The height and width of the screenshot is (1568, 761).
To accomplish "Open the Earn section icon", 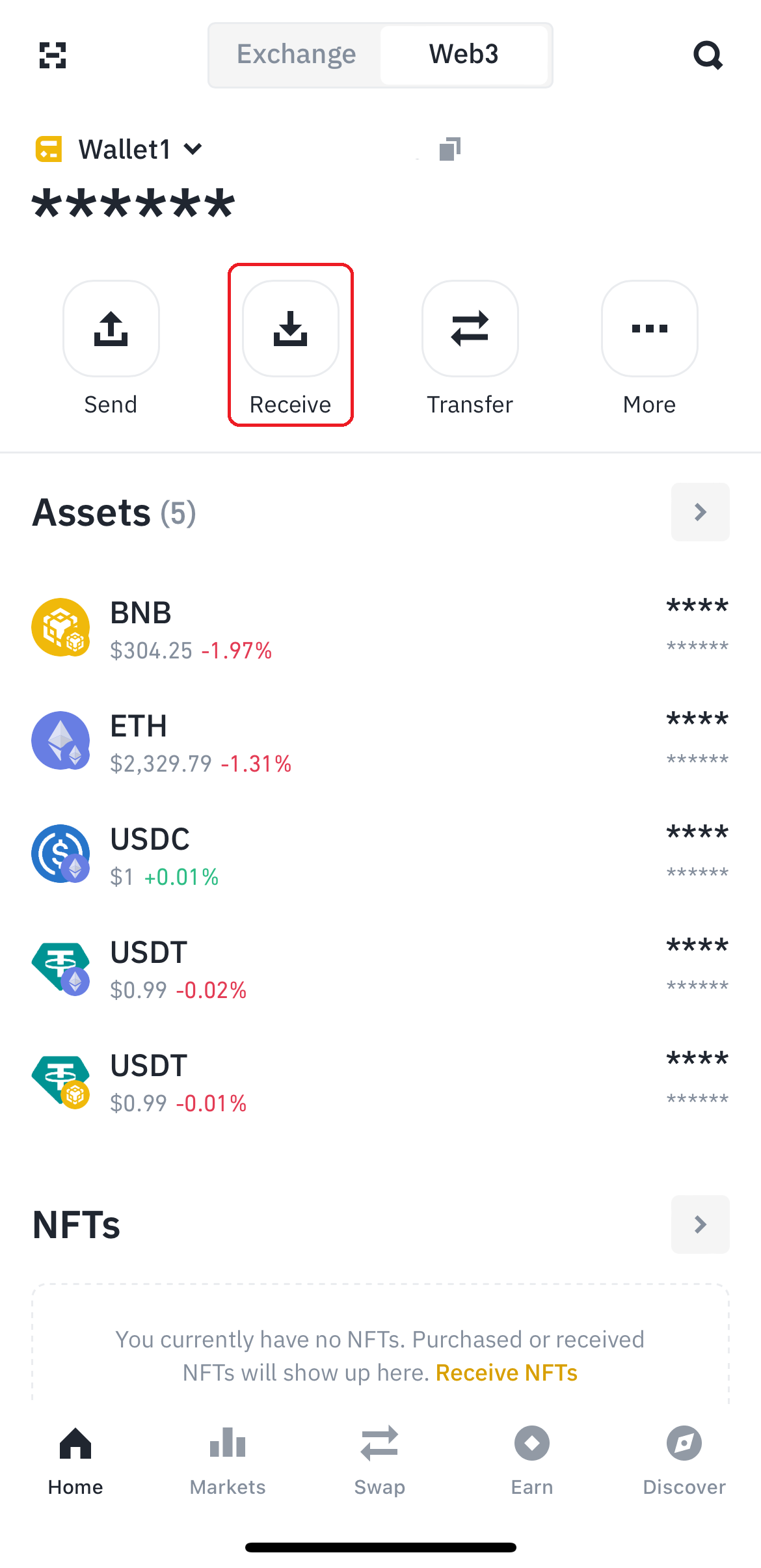I will 532,1443.
